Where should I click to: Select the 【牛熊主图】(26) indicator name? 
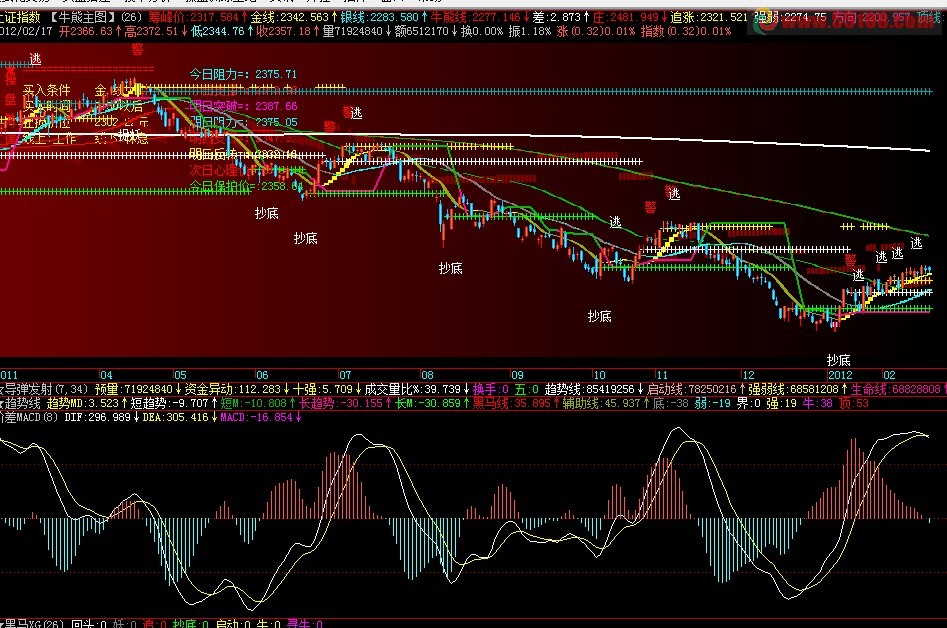coord(95,18)
